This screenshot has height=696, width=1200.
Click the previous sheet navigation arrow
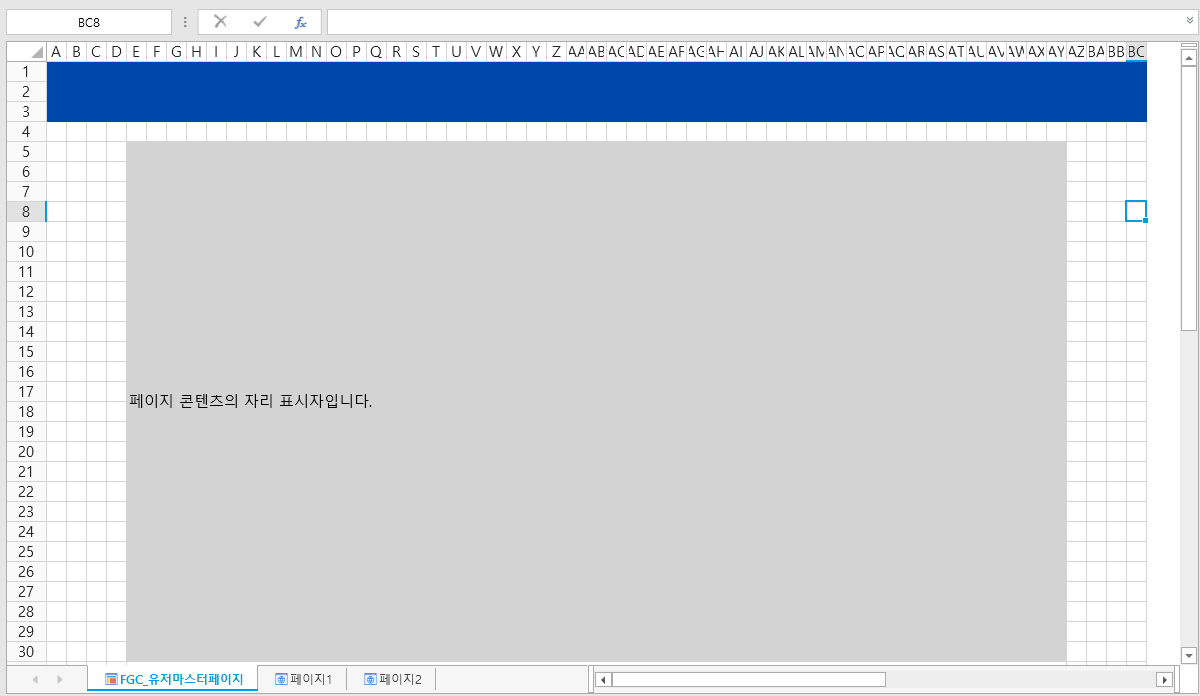click(x=35, y=680)
